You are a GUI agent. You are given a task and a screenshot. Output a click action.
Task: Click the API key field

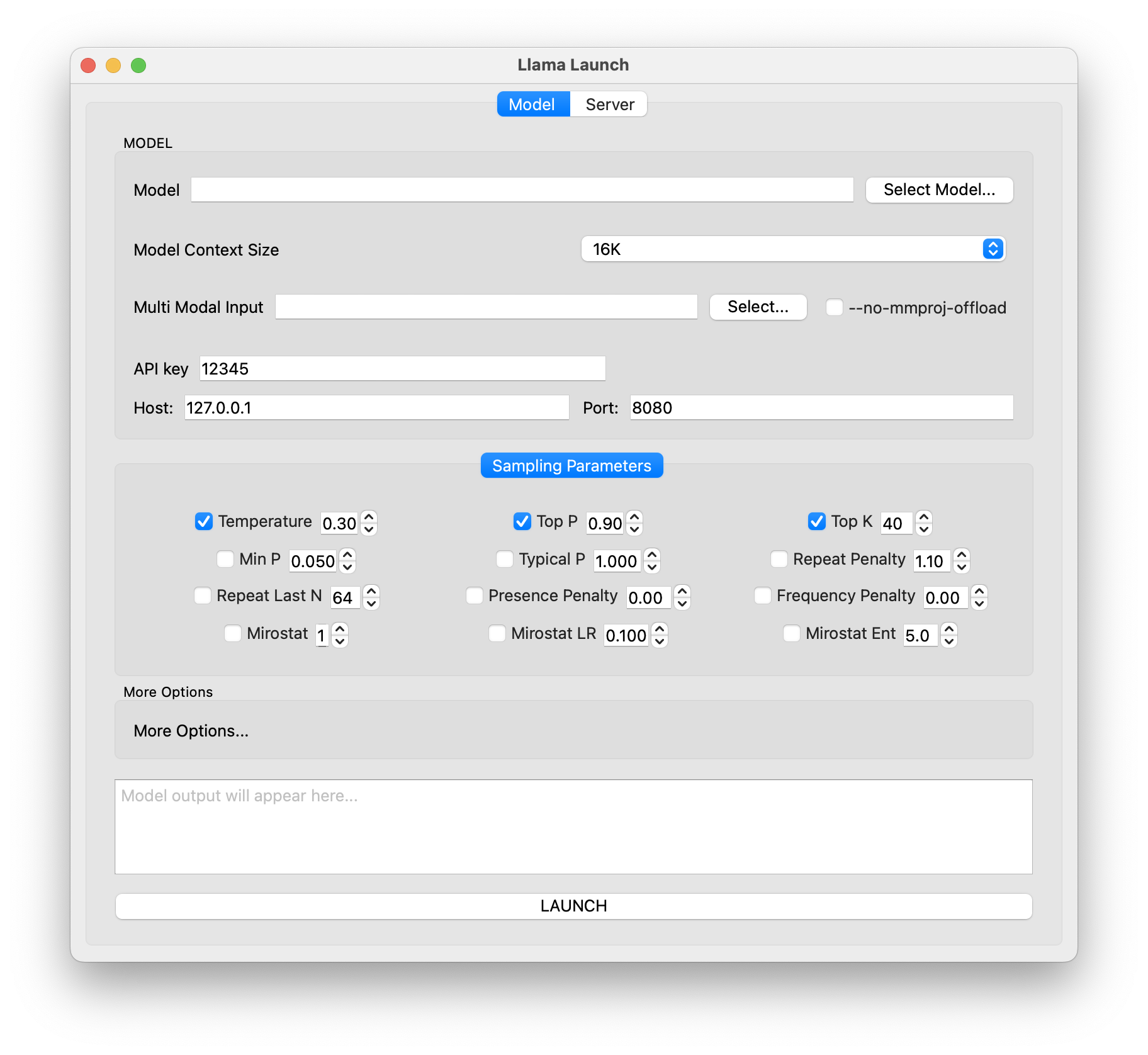(x=402, y=369)
